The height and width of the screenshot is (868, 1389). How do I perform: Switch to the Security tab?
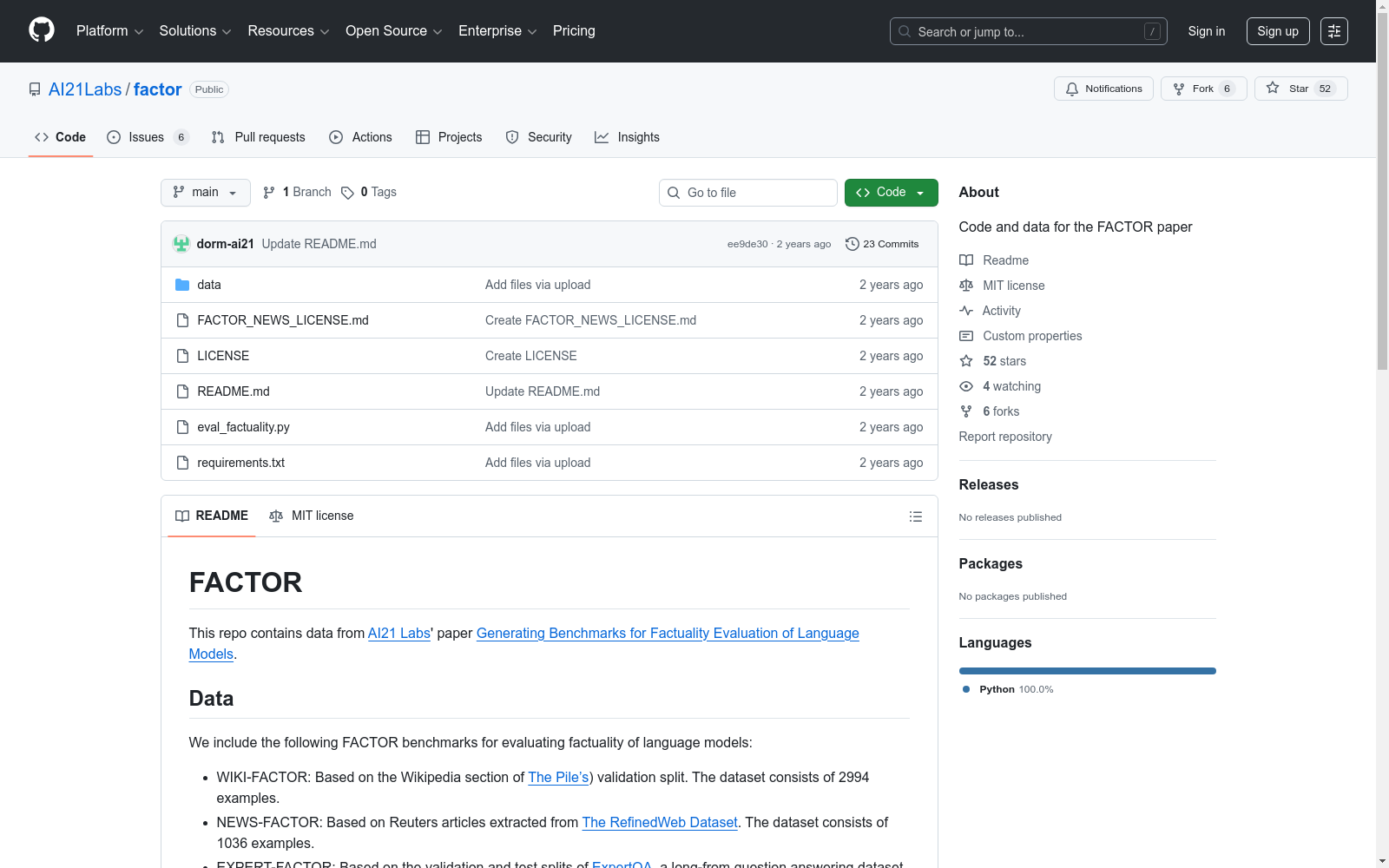click(x=538, y=137)
